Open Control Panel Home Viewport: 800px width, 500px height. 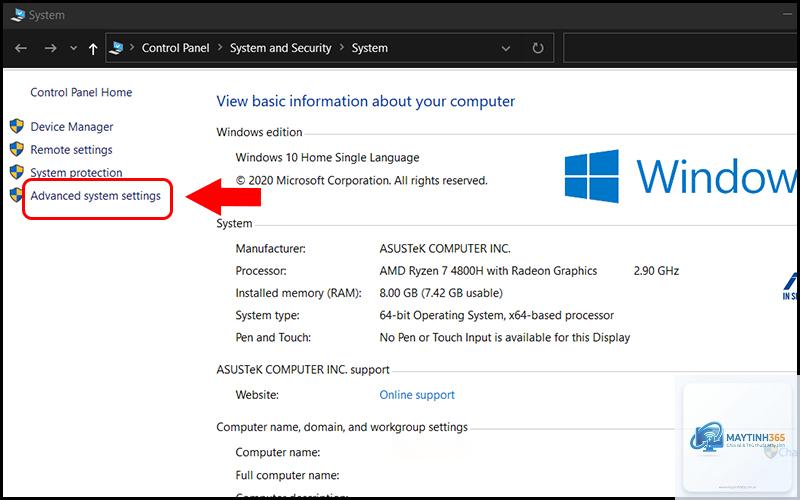[81, 92]
